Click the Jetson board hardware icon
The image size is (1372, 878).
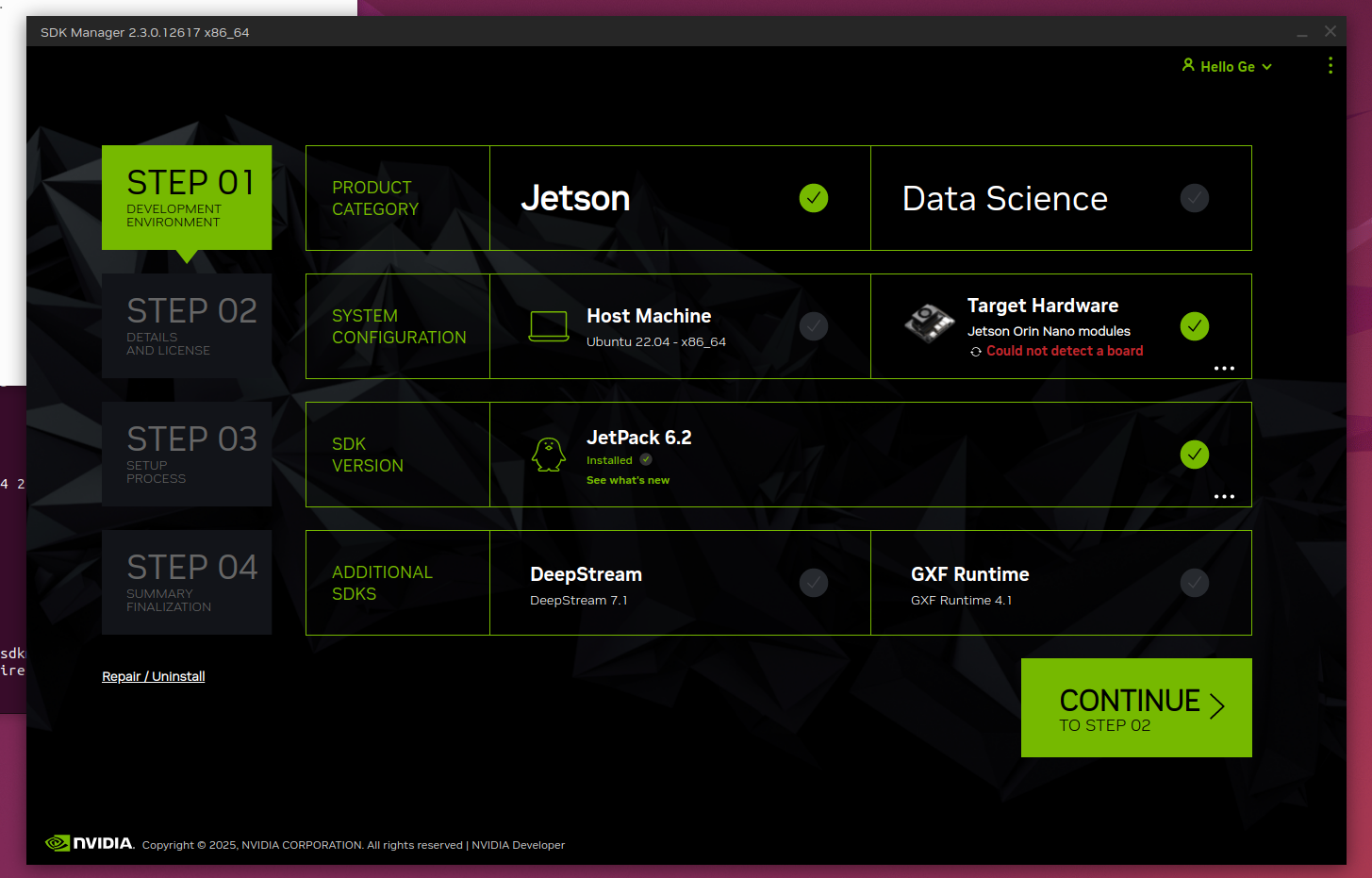point(930,323)
